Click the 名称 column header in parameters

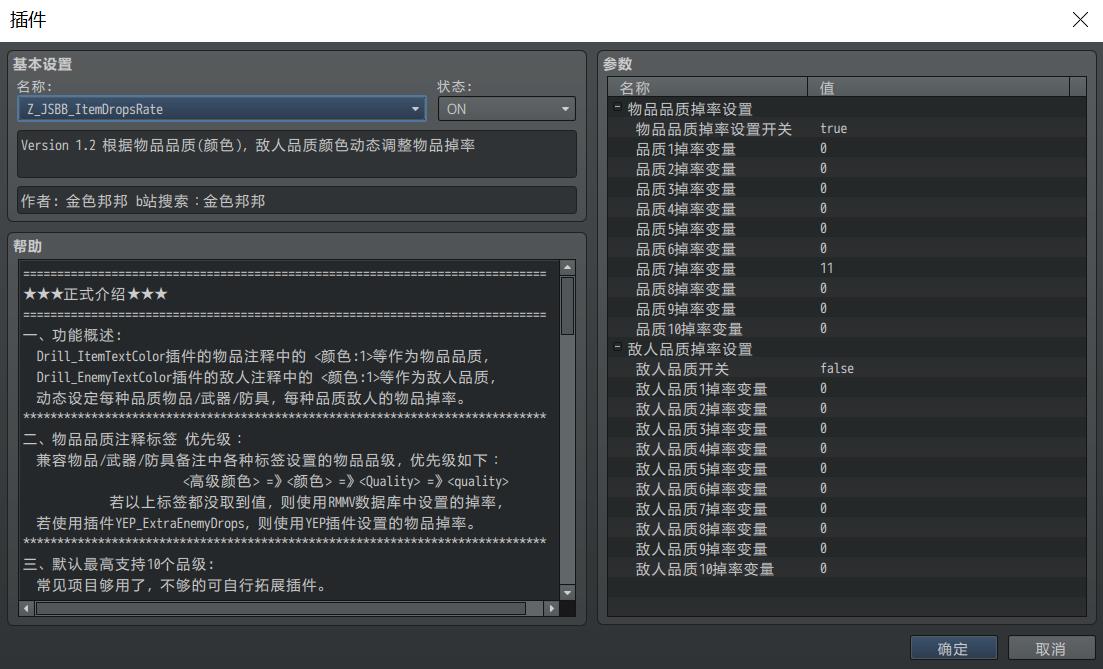coord(708,87)
